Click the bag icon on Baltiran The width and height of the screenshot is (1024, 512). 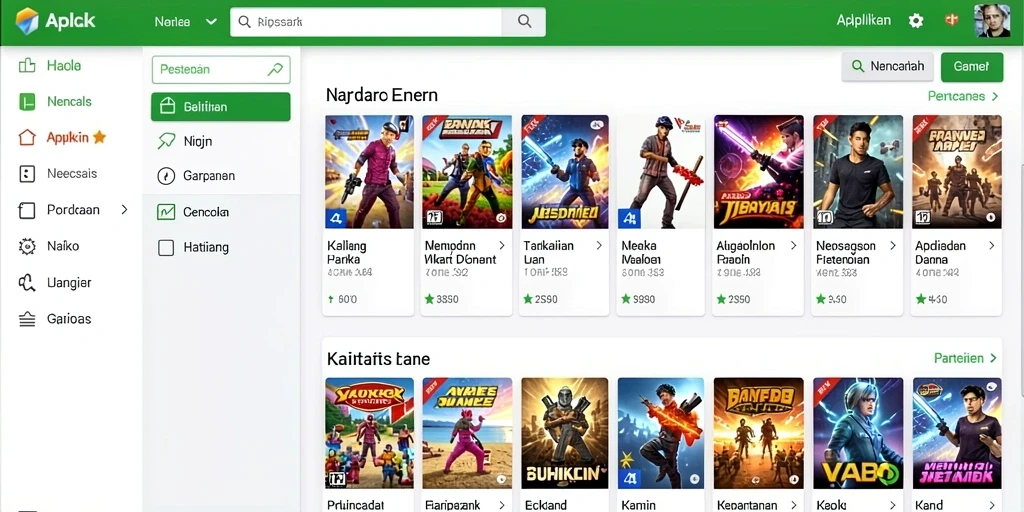(167, 106)
